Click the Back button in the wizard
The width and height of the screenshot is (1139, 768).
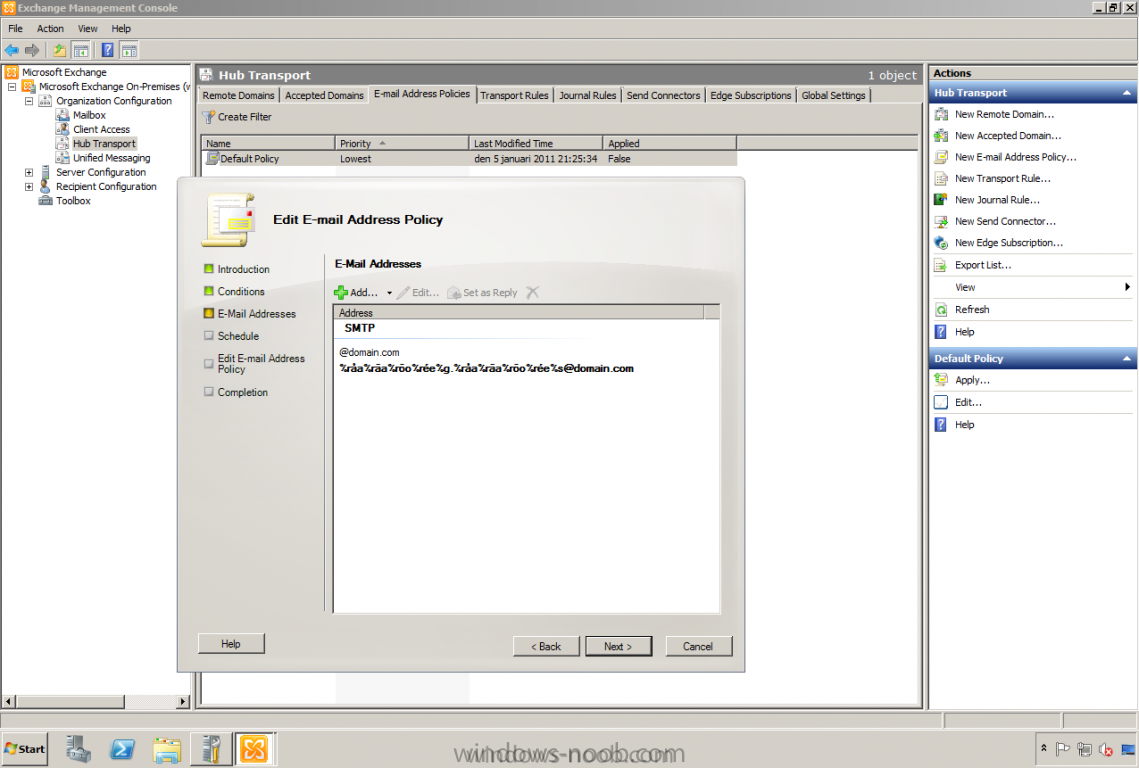click(x=546, y=646)
